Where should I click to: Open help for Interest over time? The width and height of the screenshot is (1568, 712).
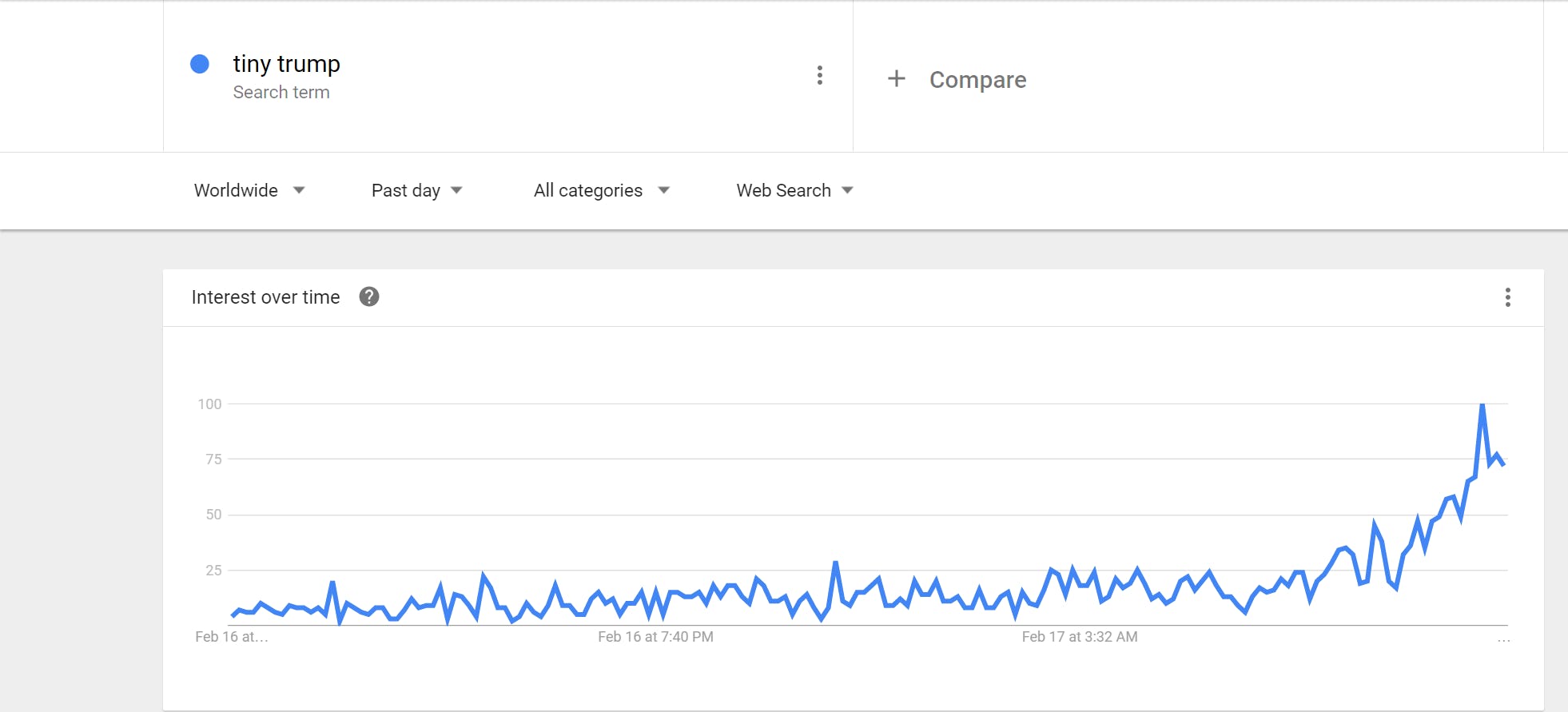(x=368, y=296)
